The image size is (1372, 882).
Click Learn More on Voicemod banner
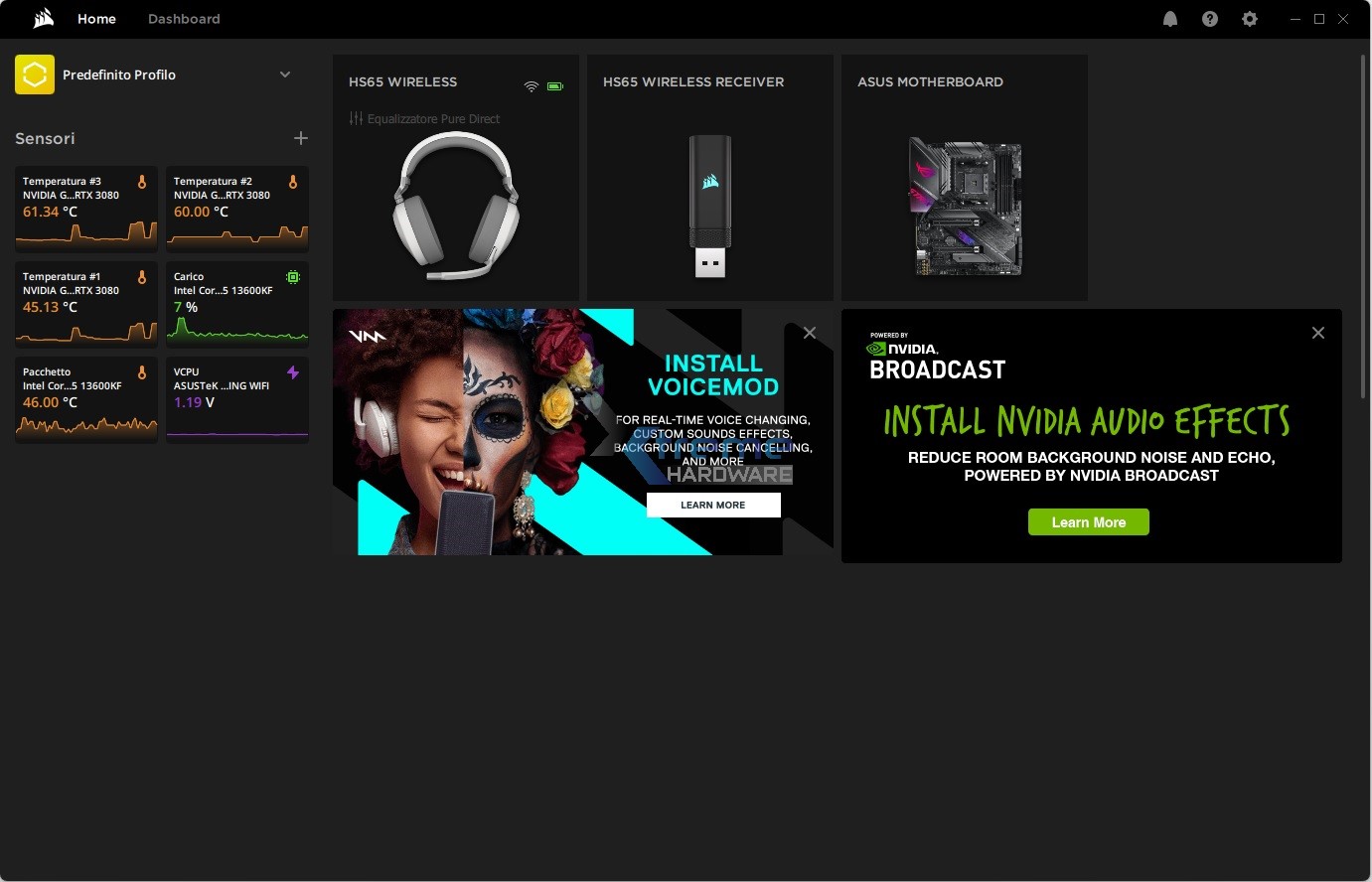pyautogui.click(x=713, y=505)
